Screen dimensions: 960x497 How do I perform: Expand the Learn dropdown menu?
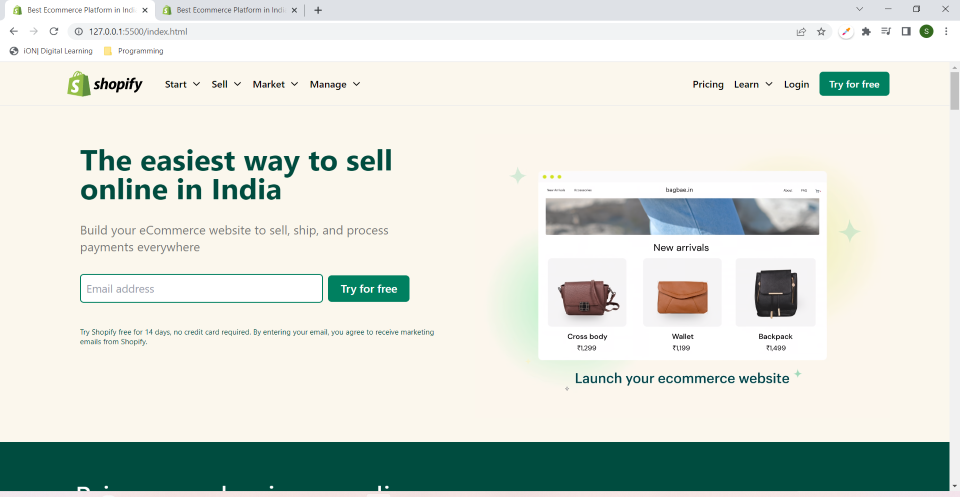pyautogui.click(x=753, y=84)
